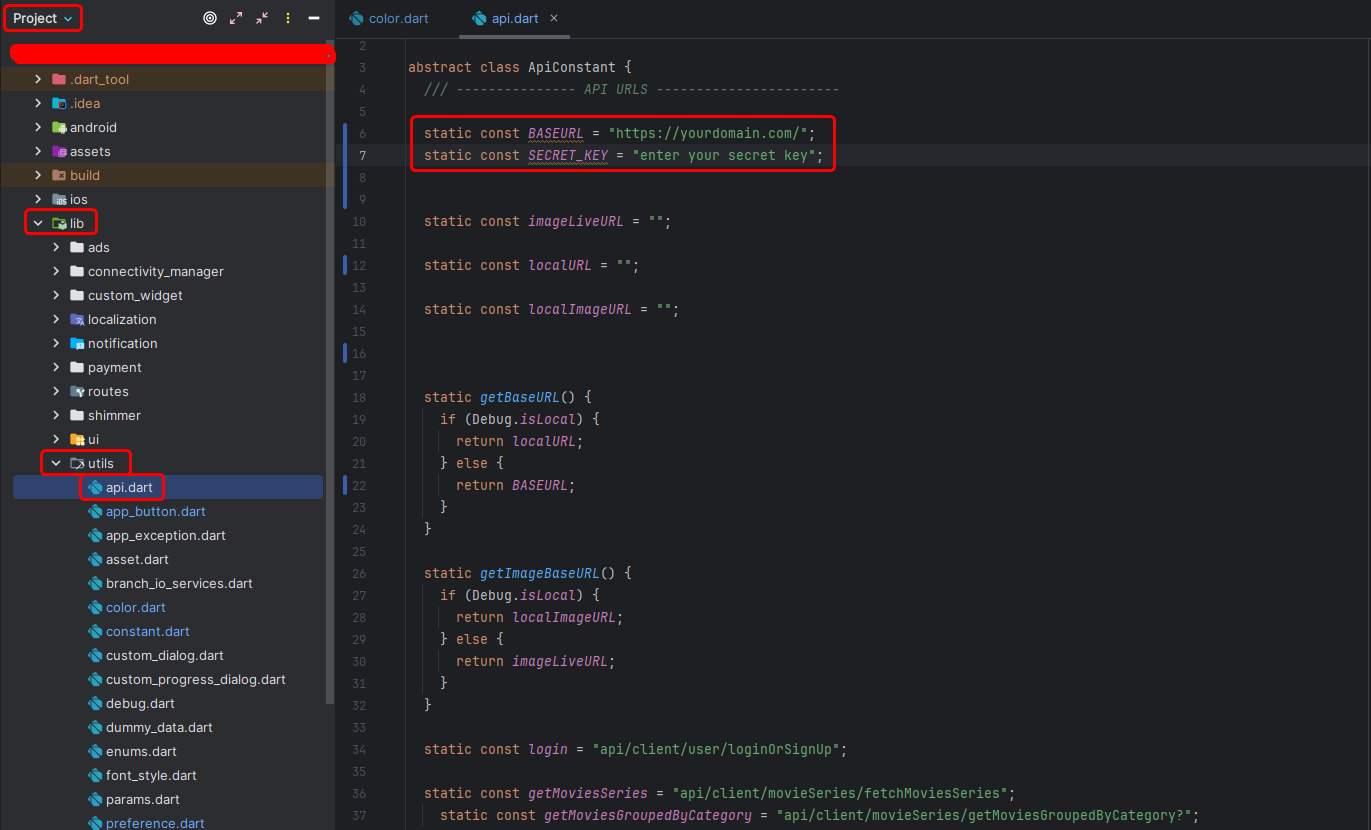Expand the payment folder chevron
This screenshot has width=1371, height=830.
click(56, 367)
